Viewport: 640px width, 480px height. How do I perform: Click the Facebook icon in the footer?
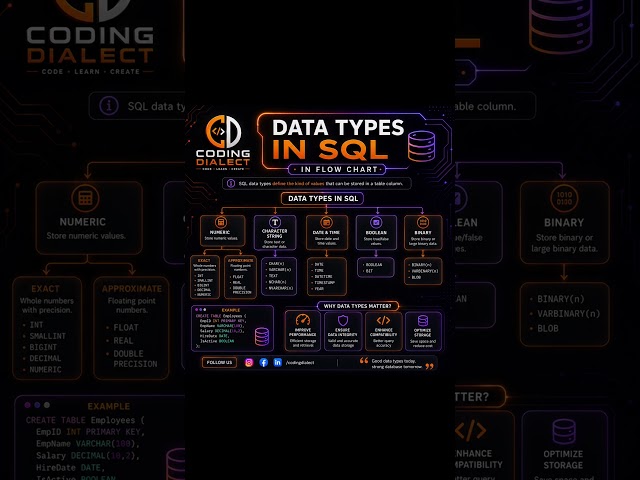tap(264, 362)
